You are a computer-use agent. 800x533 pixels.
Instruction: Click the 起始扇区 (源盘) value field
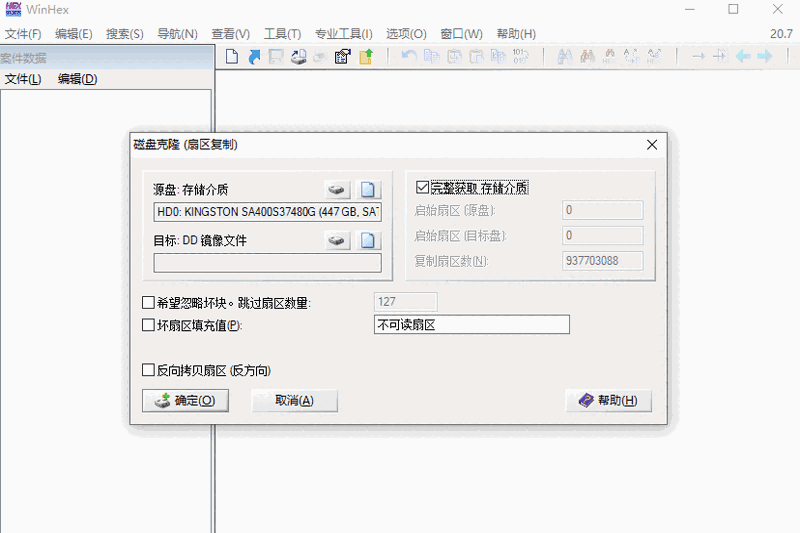(603, 210)
